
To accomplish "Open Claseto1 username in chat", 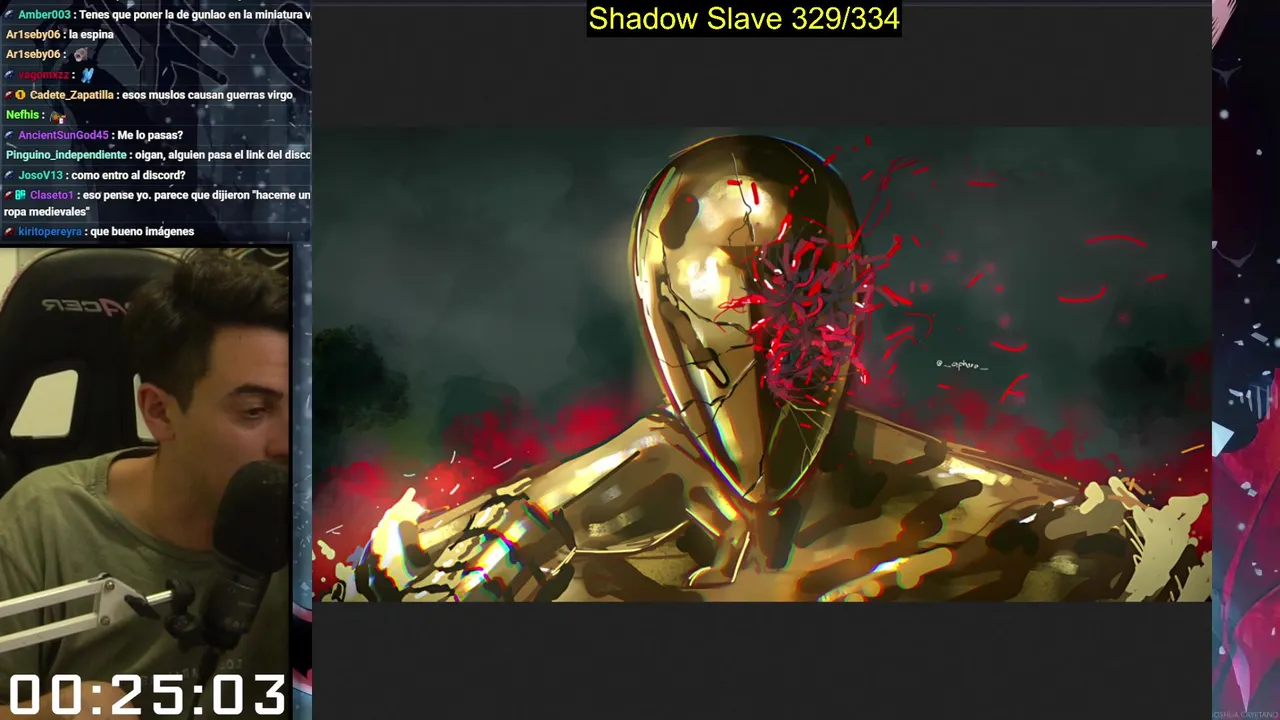I will (x=51, y=195).
